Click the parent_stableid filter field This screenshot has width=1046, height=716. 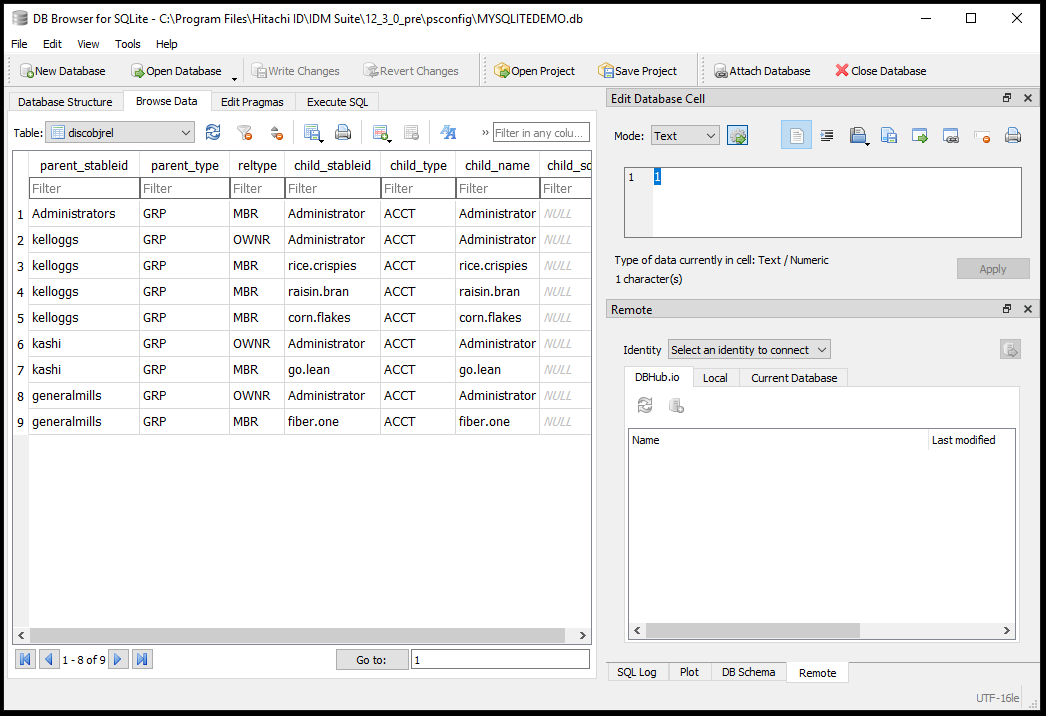point(84,188)
